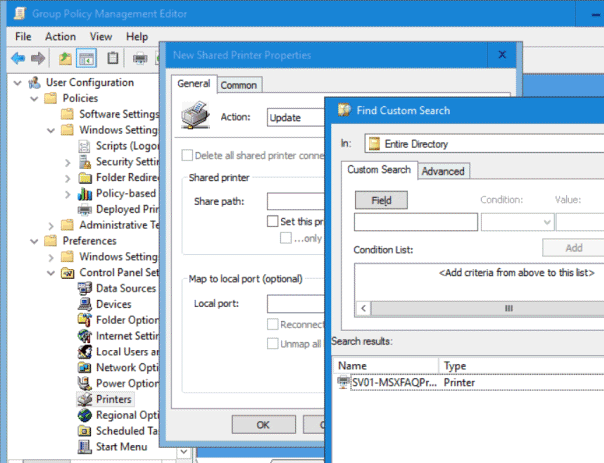
Task: Expand the Folder Redirection node
Action: [68, 178]
